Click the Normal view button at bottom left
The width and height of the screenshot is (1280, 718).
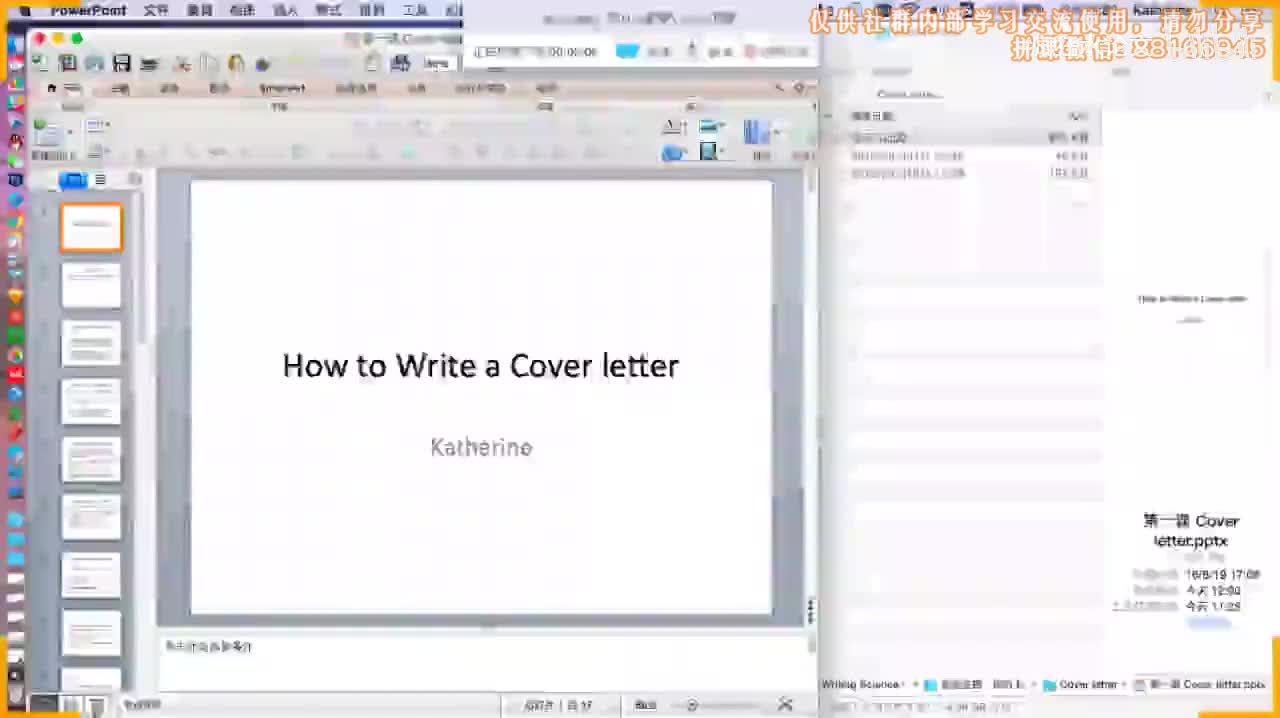click(43, 705)
